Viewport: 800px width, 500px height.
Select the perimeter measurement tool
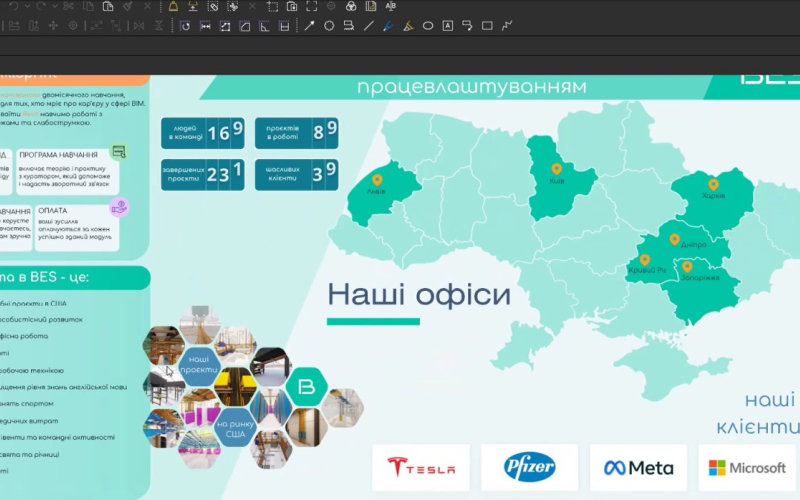click(225, 26)
